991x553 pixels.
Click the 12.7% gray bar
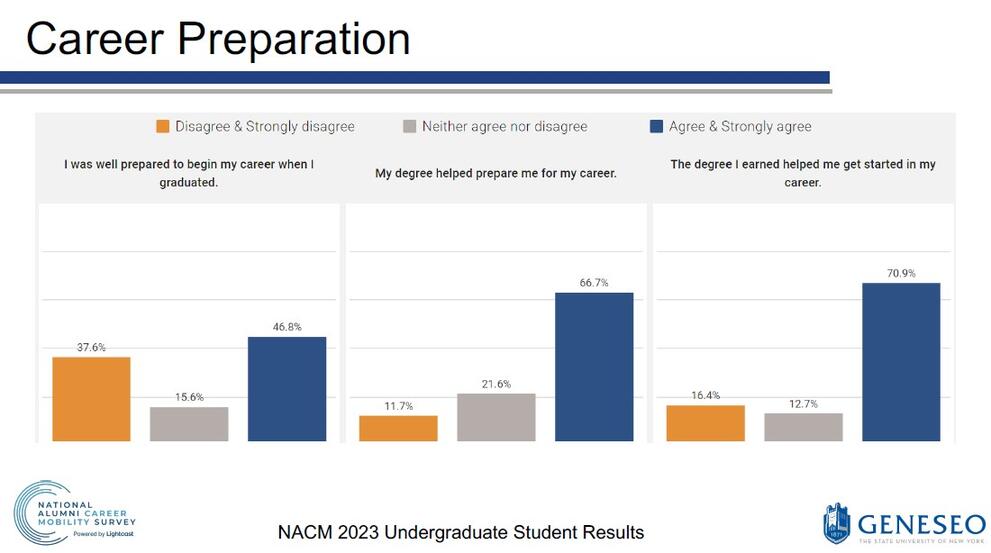click(x=803, y=426)
